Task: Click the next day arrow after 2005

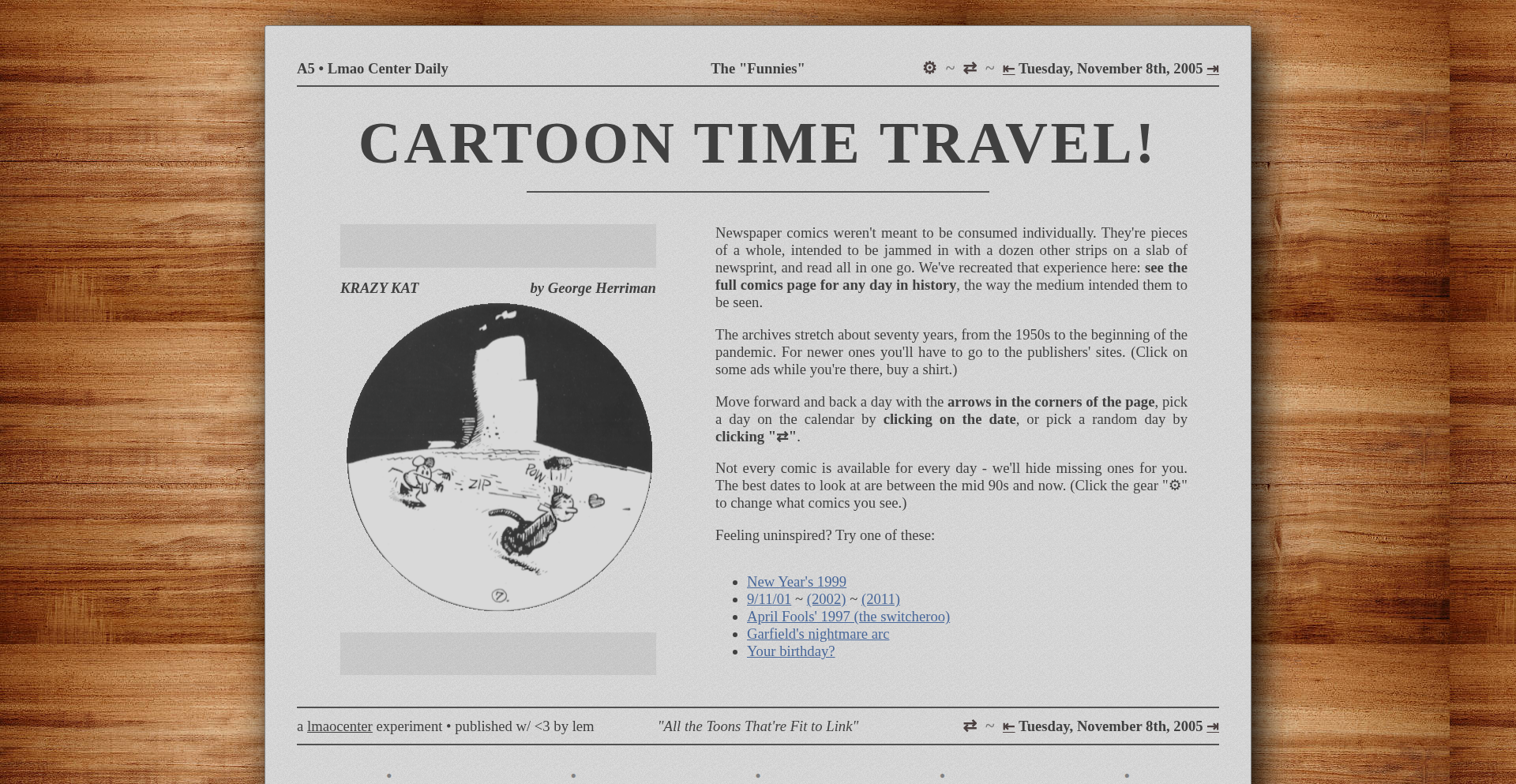Action: pyautogui.click(x=1212, y=69)
